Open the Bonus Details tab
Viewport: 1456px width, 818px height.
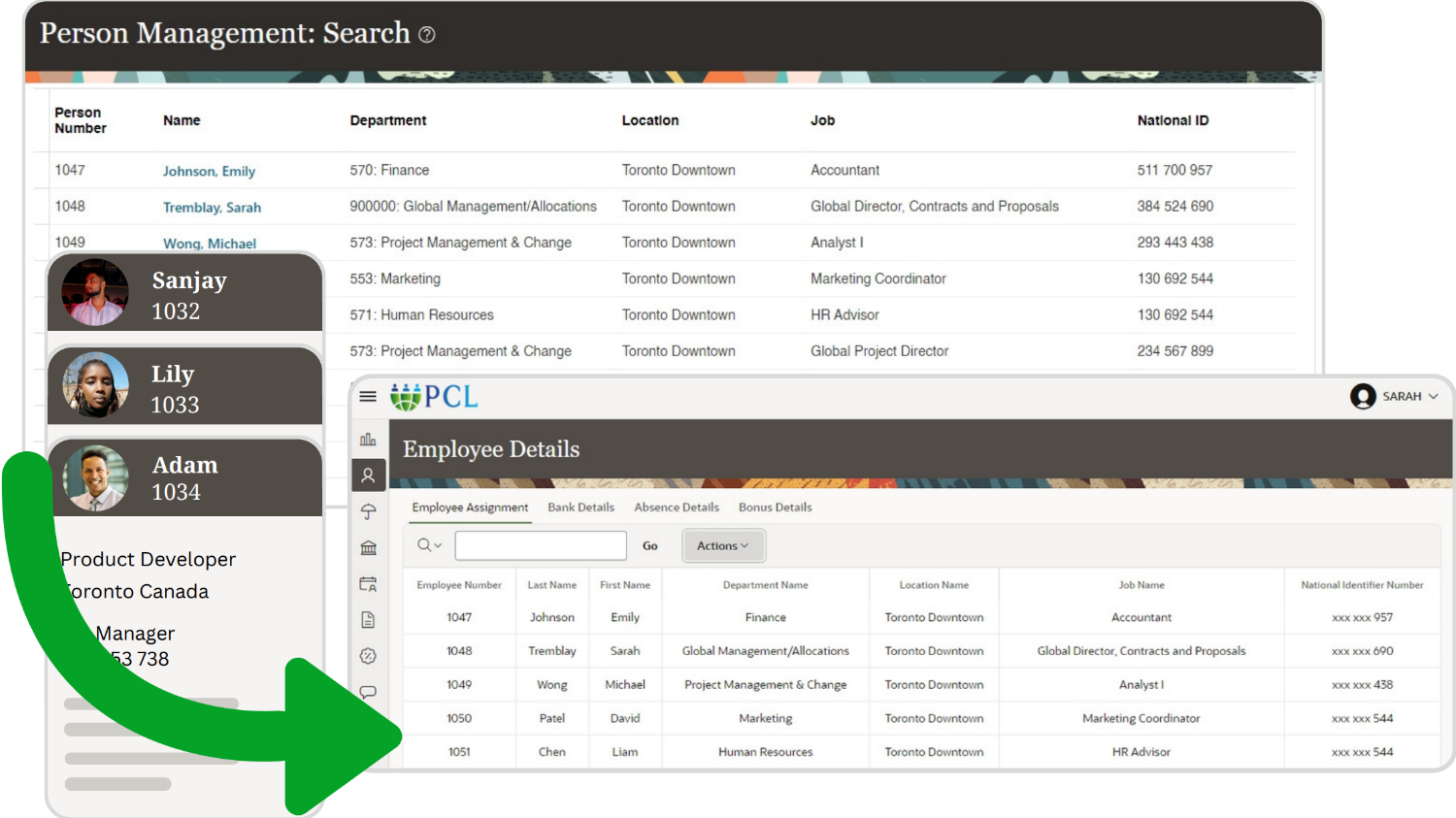point(775,507)
